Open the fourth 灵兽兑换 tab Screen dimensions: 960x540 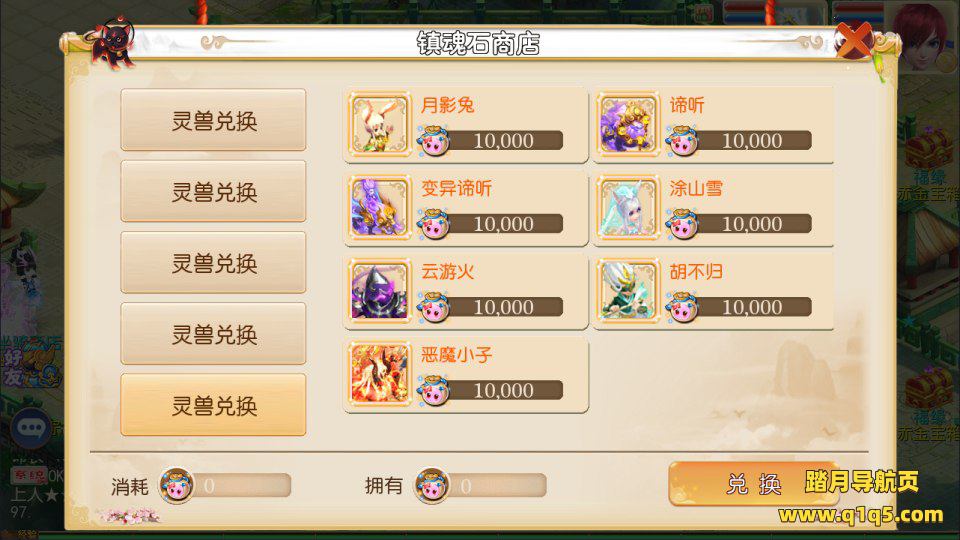coord(213,334)
